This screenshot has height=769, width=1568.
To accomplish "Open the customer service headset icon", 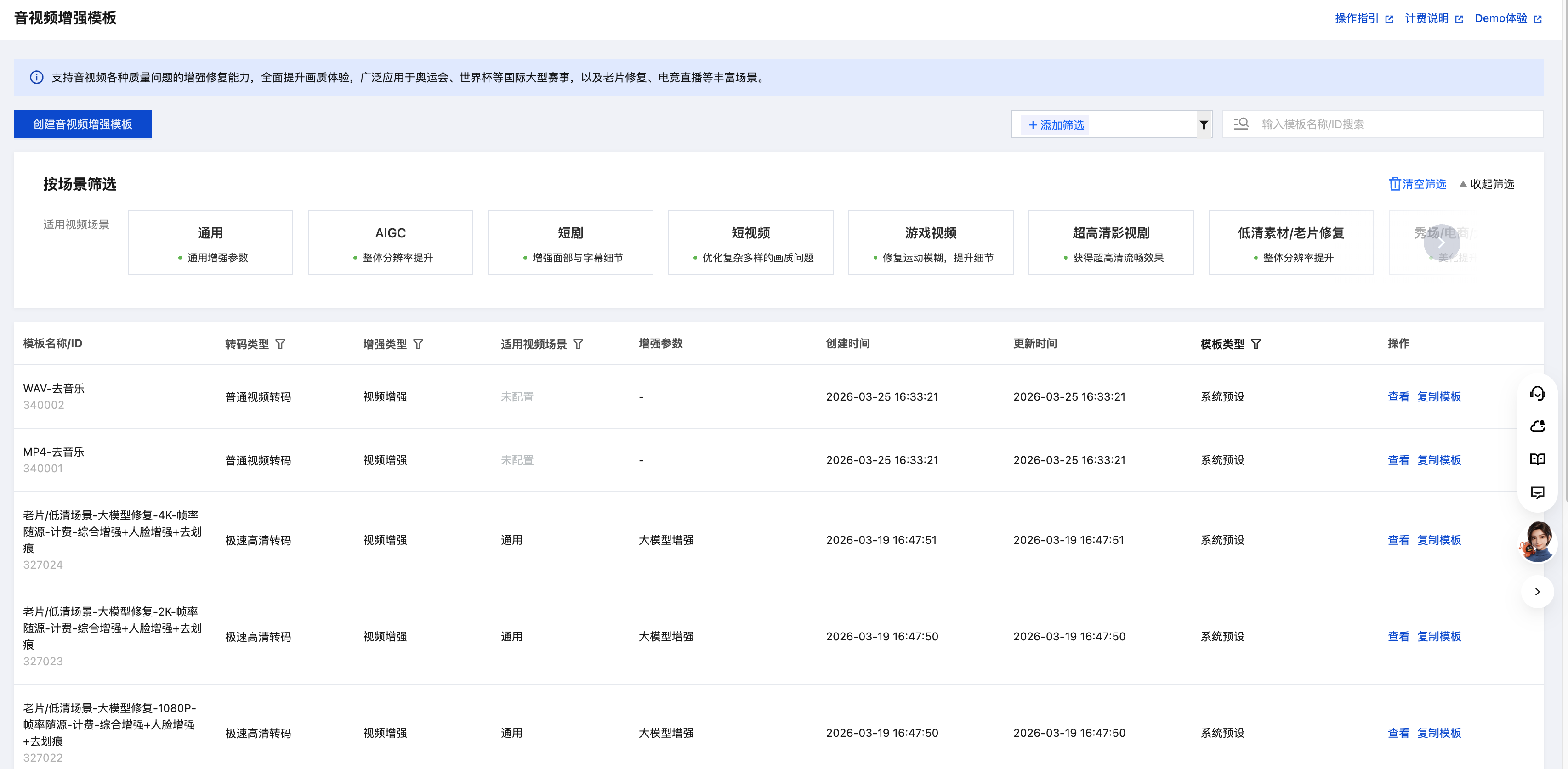I will tap(1537, 394).
